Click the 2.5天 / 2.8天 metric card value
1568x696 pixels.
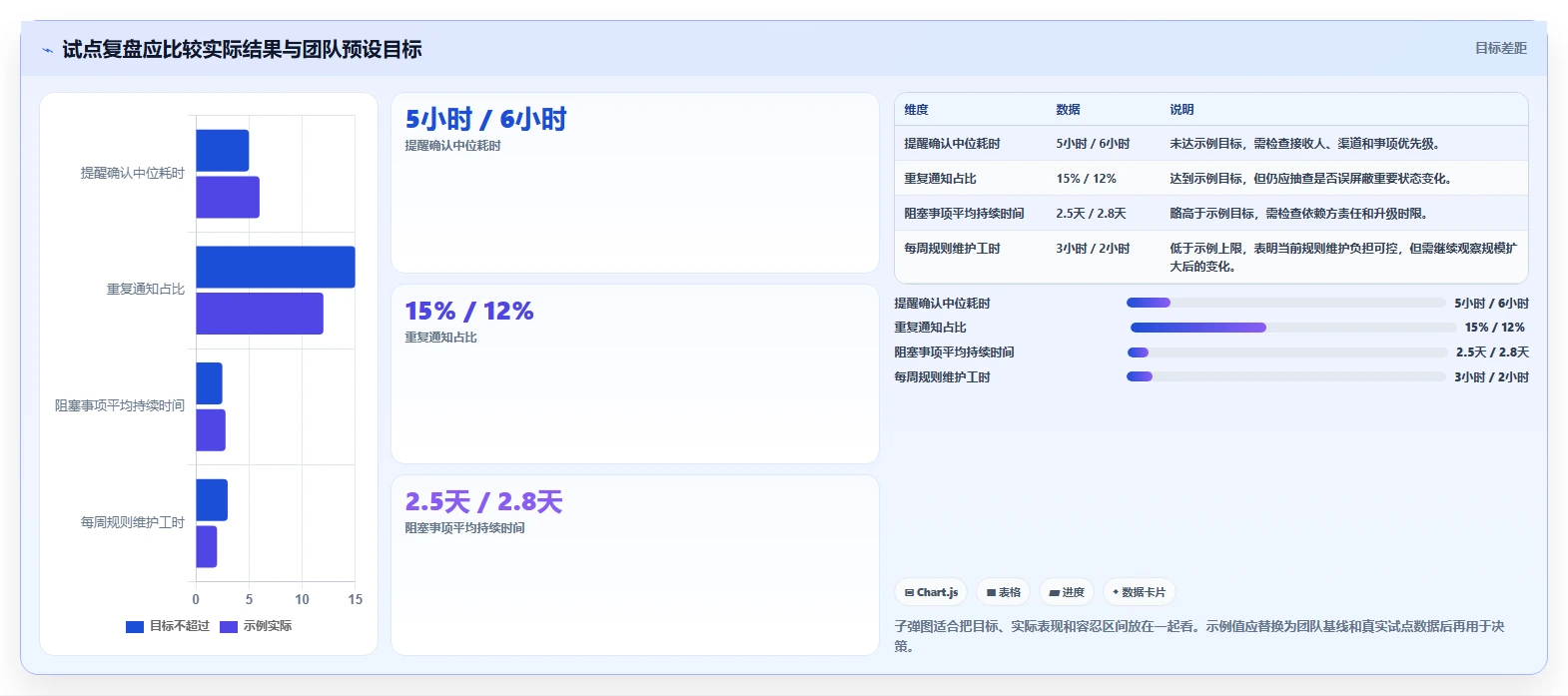[483, 502]
